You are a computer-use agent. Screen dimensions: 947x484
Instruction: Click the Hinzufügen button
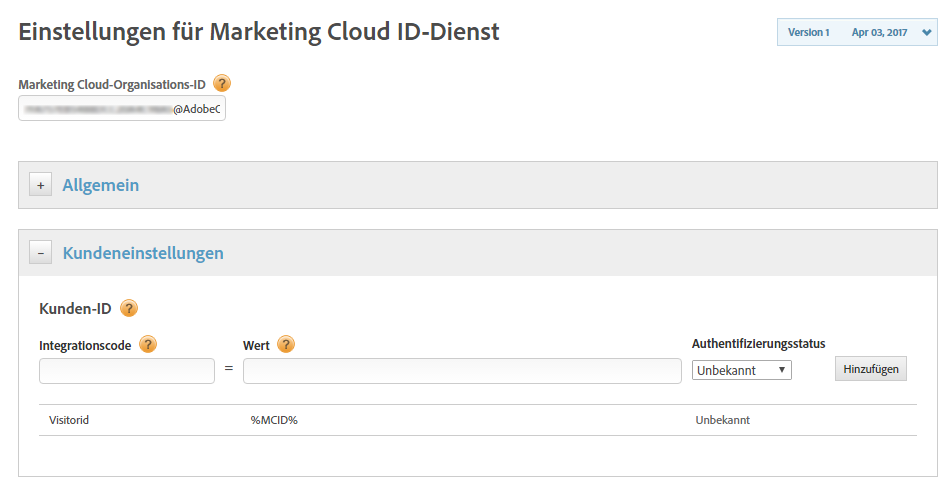click(870, 370)
